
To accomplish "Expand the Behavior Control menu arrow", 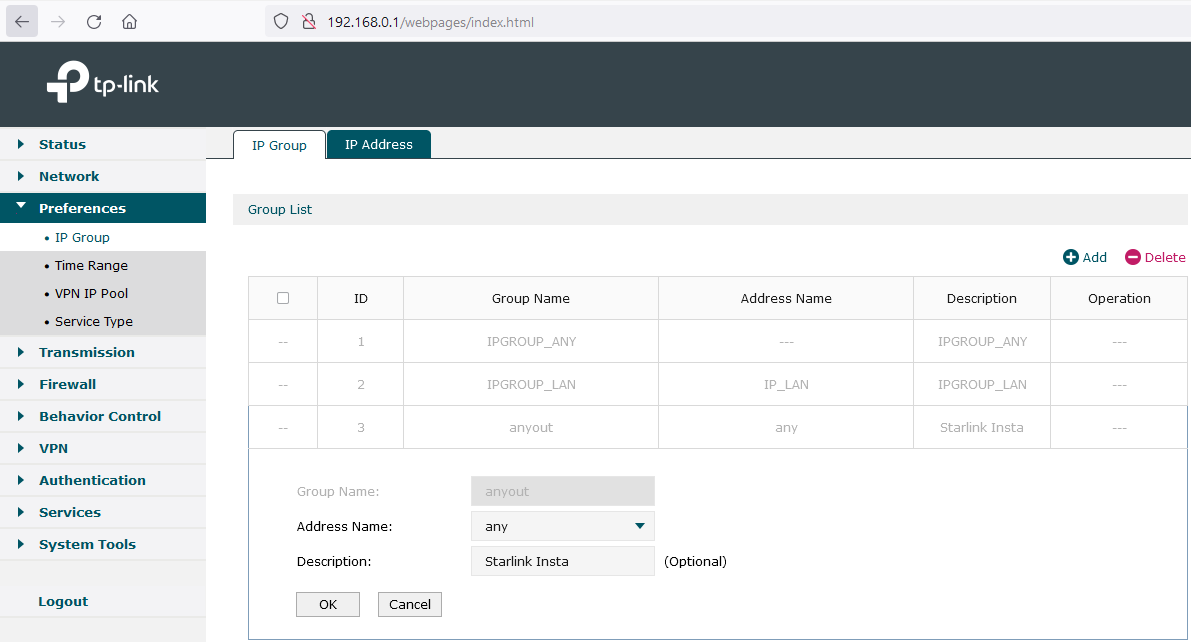I will pos(21,416).
